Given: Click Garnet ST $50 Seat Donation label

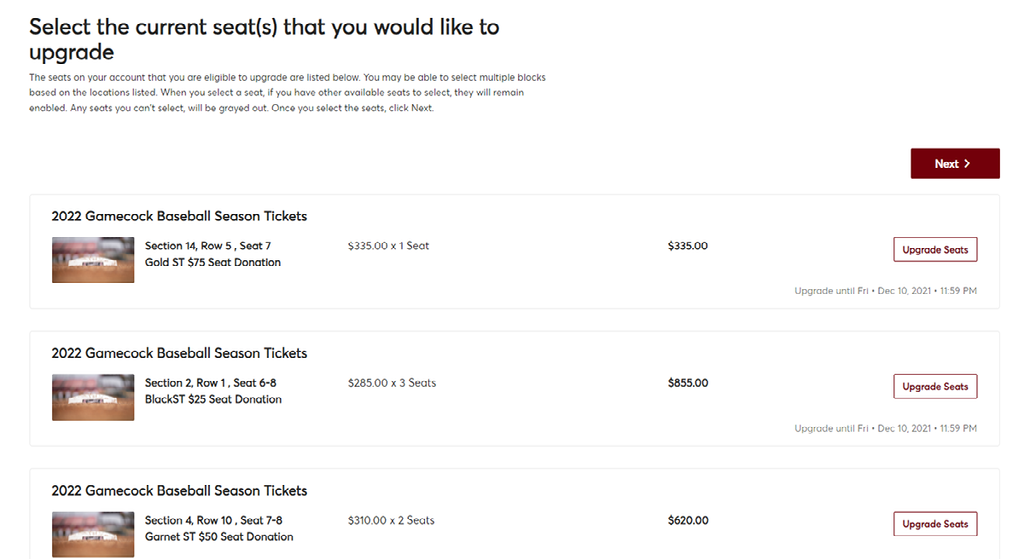Looking at the screenshot, I should 218,537.
